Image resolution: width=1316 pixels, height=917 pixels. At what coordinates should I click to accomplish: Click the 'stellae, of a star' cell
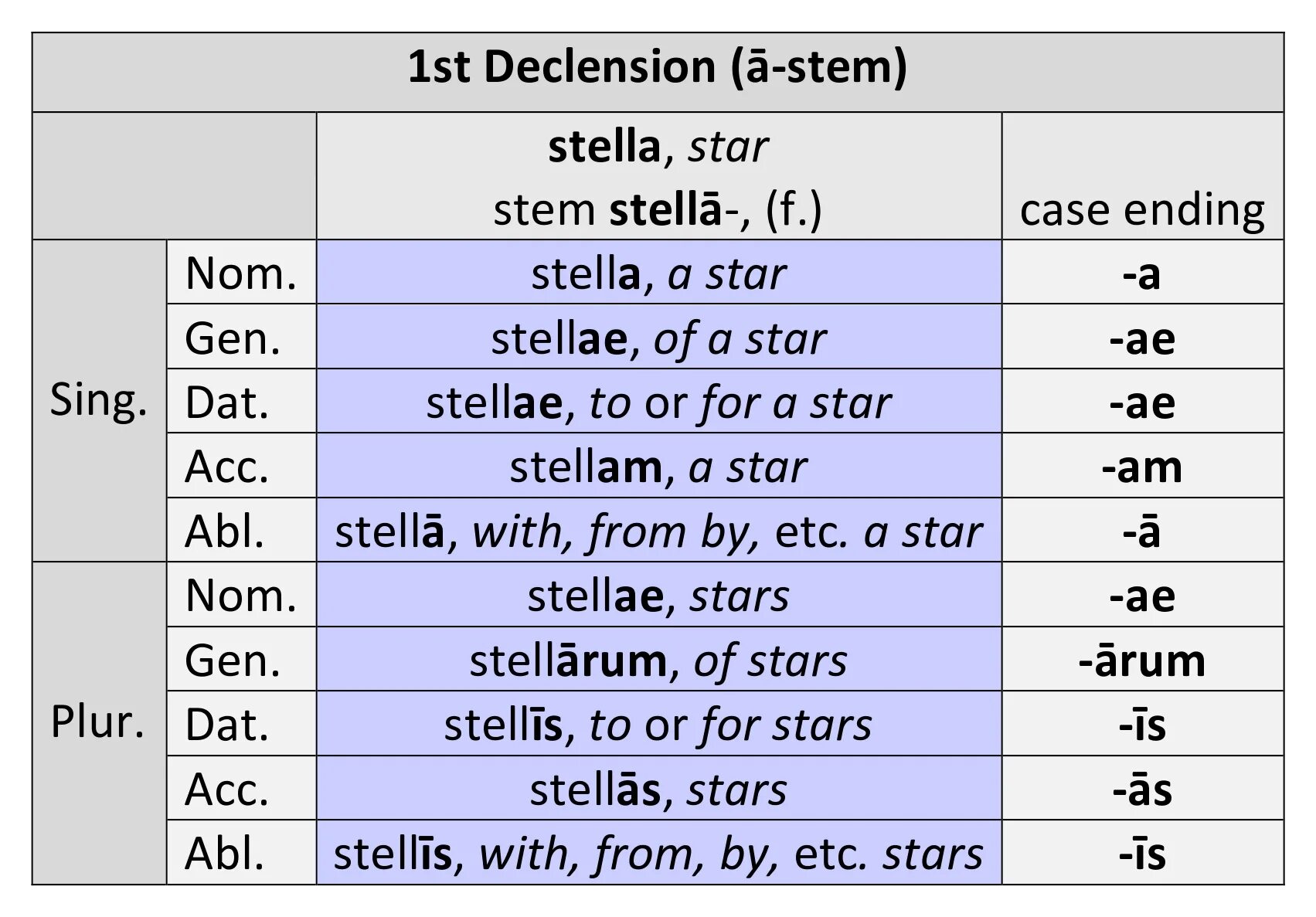click(658, 338)
